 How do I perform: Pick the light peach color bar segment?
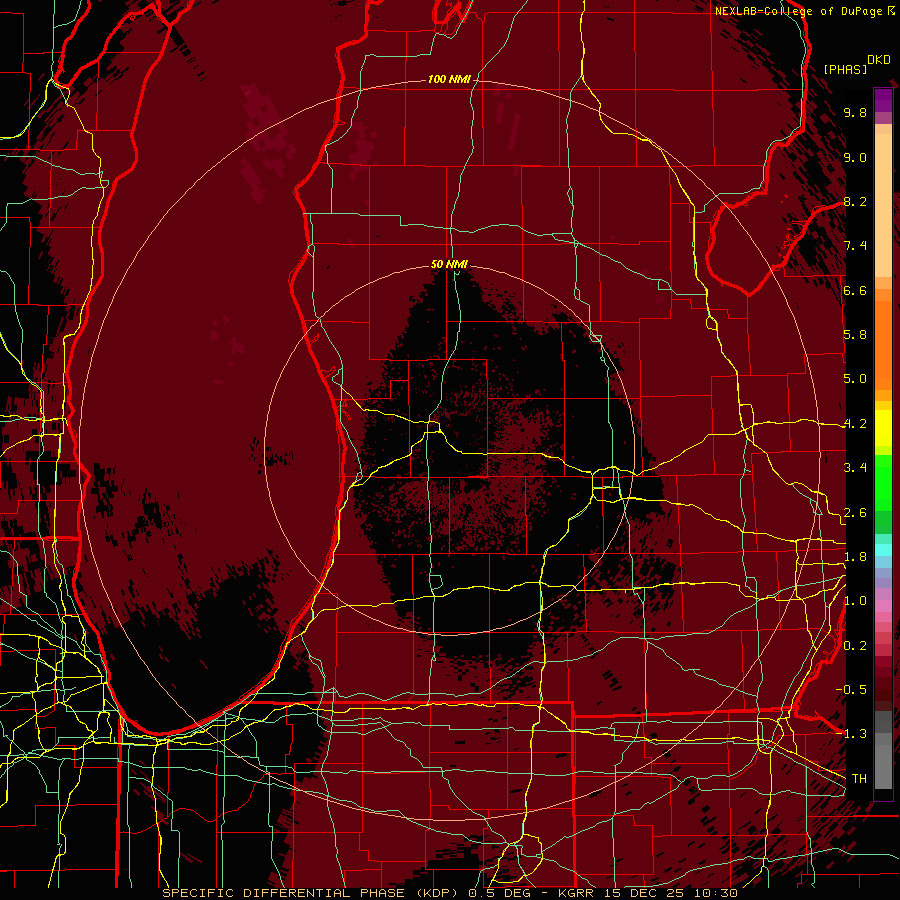pyautogui.click(x=883, y=207)
